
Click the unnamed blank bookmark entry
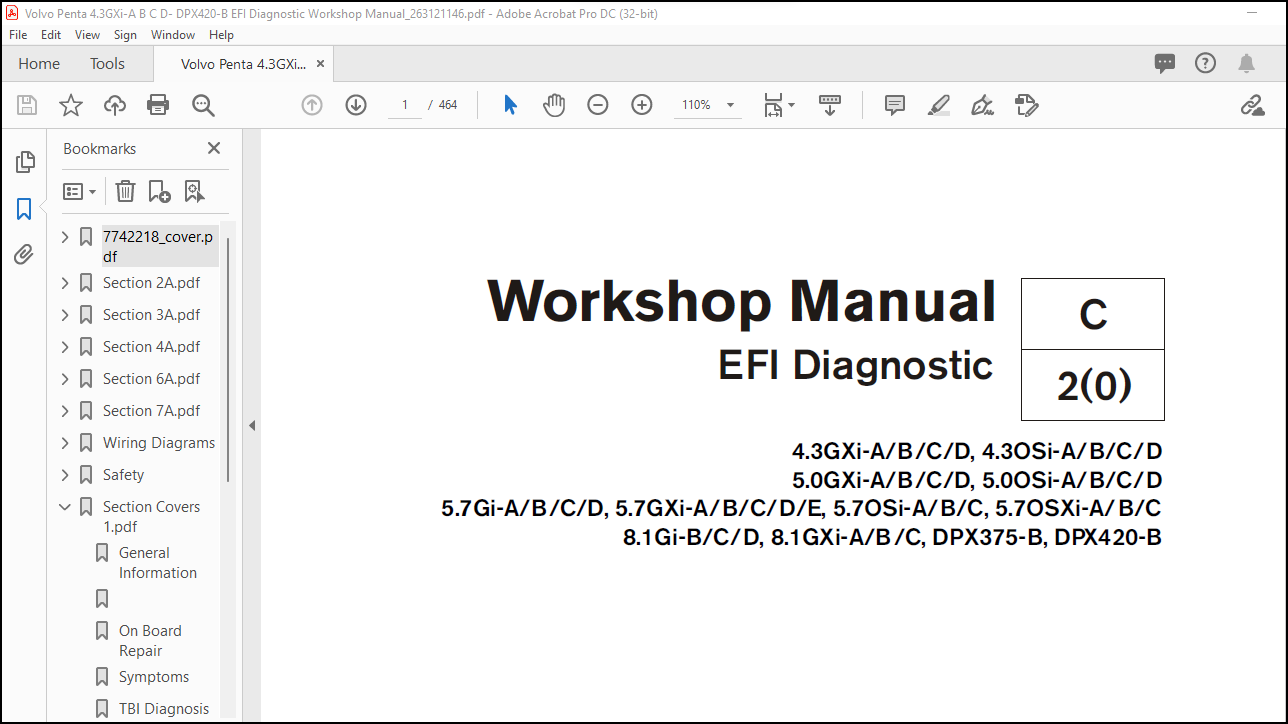click(102, 599)
